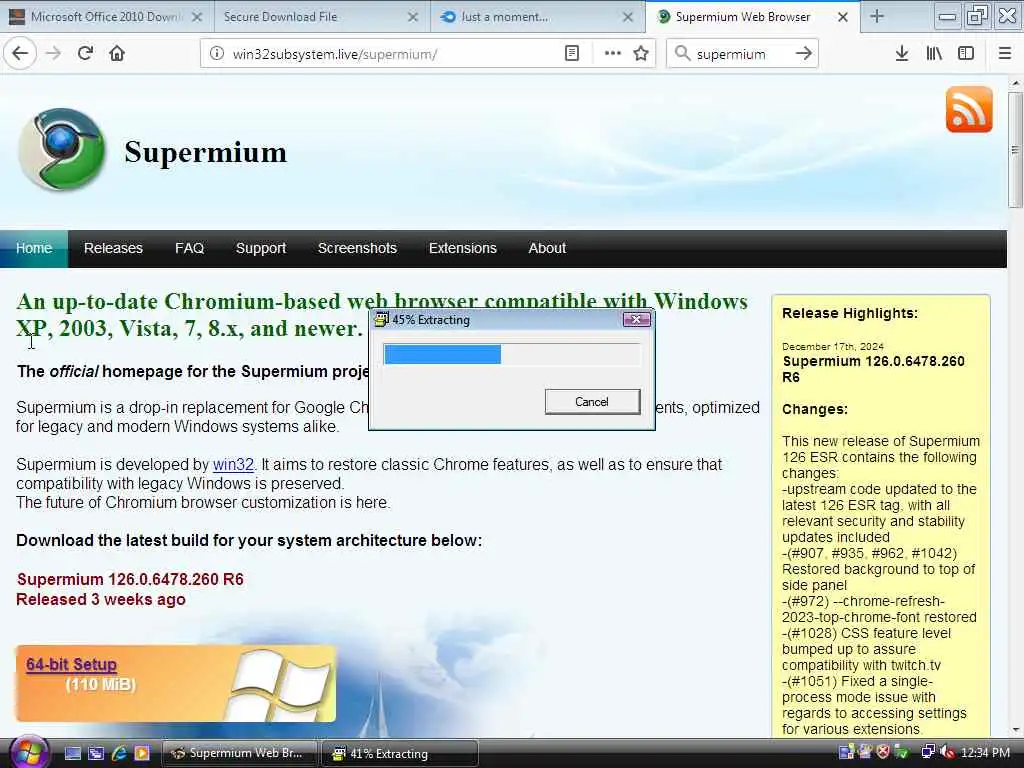Click the address bar URL field
The image size is (1024, 768).
pos(394,54)
